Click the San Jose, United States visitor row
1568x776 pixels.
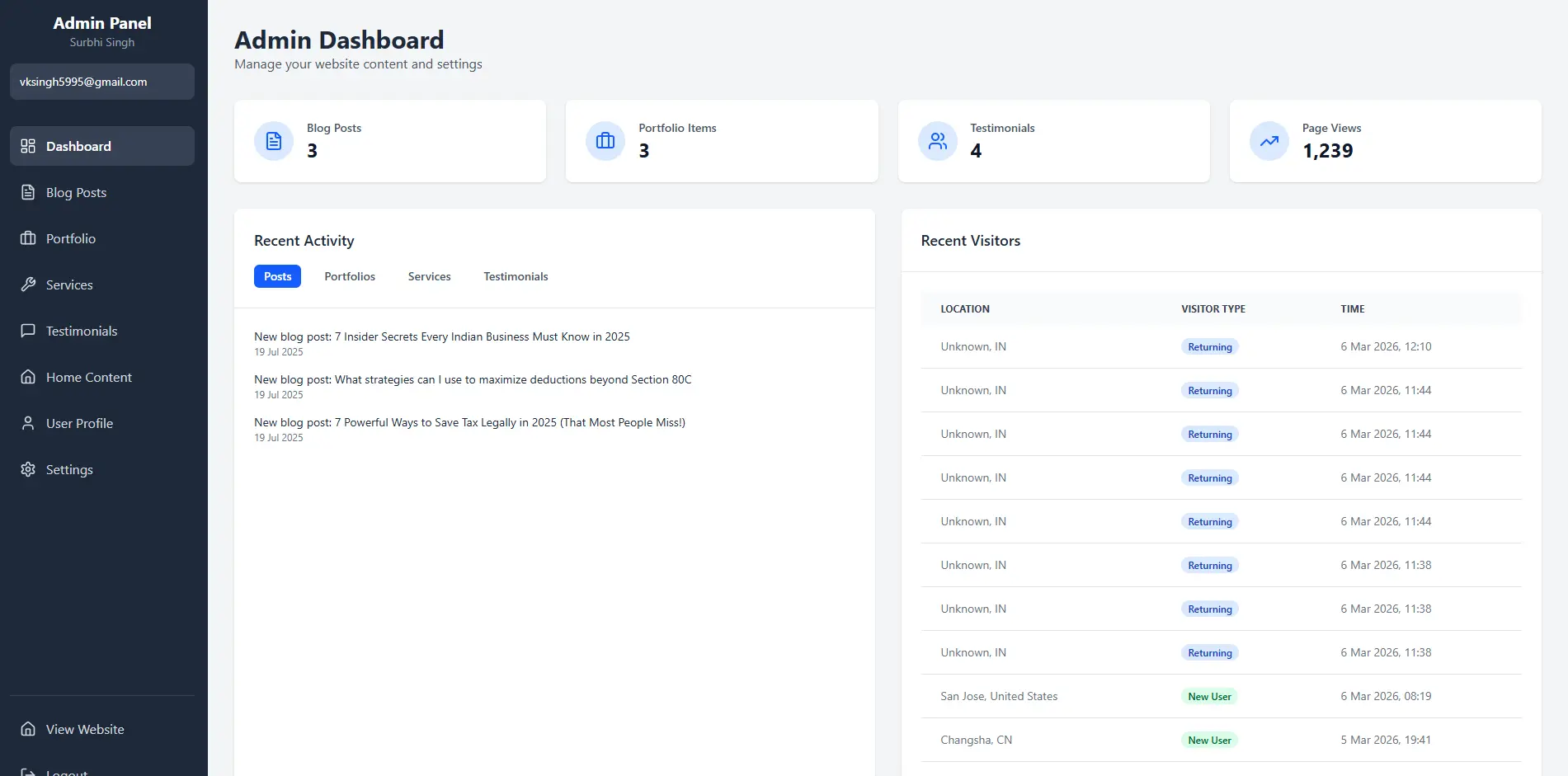[x=998, y=696]
